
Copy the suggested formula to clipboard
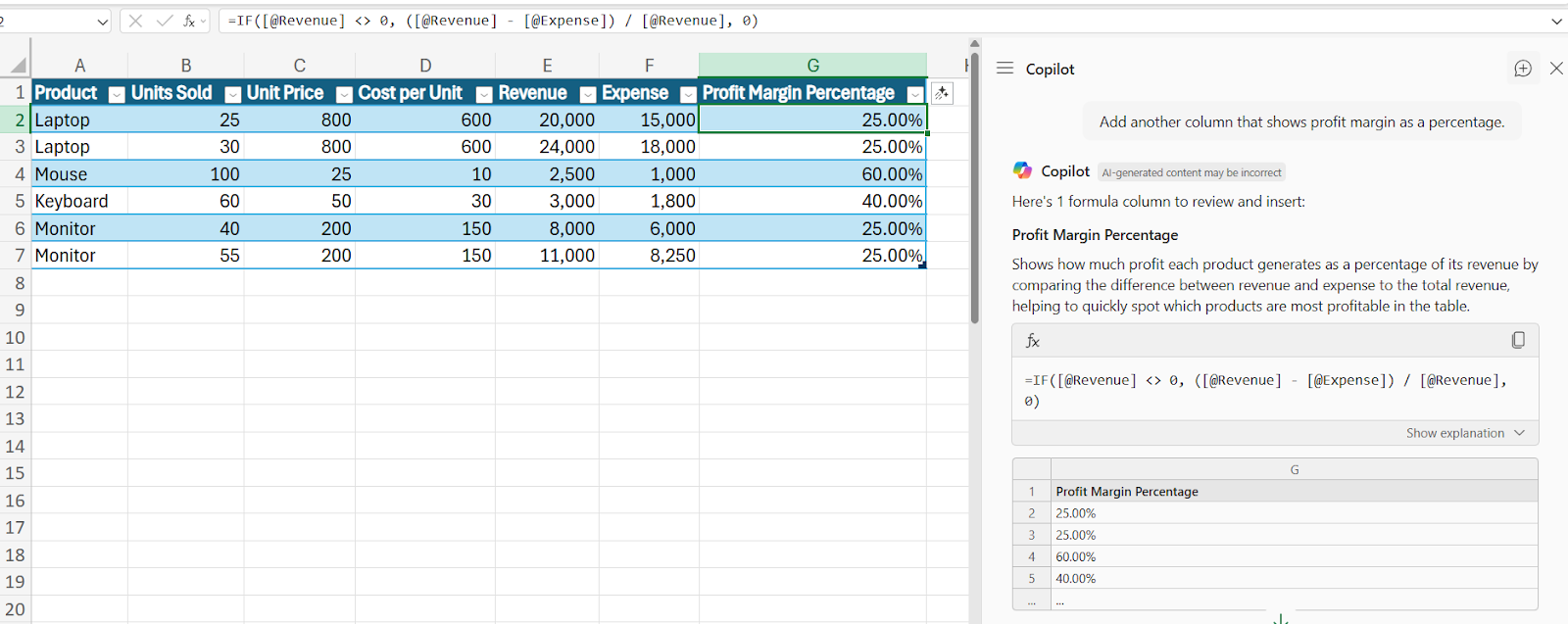tap(1518, 340)
